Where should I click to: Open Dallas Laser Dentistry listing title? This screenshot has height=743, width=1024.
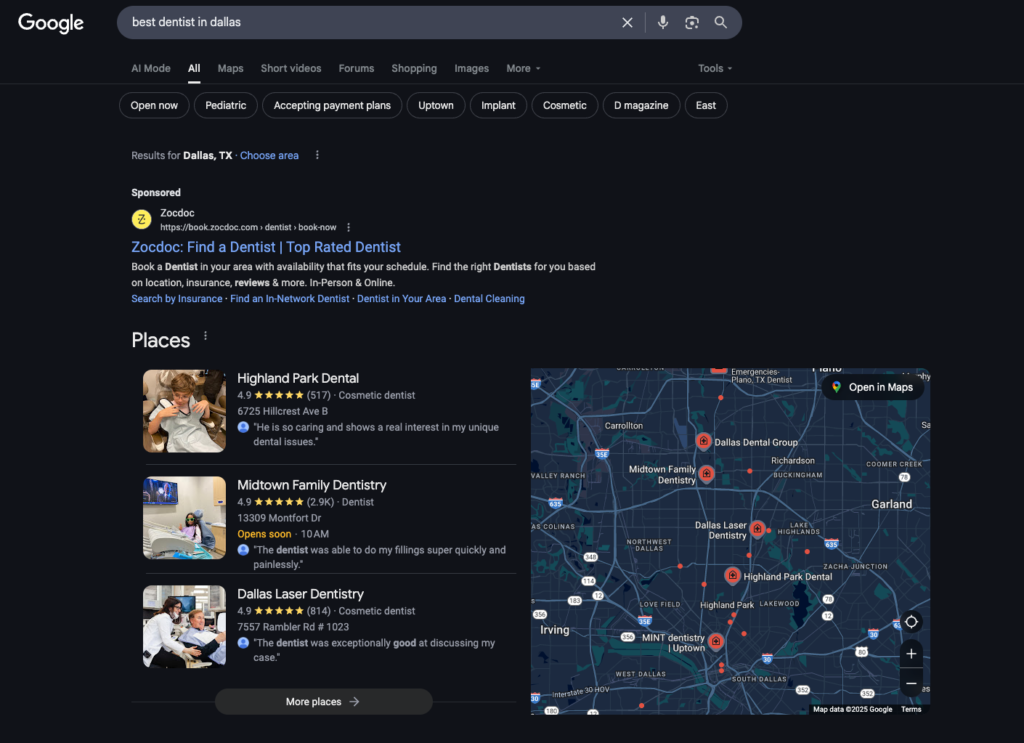click(300, 594)
